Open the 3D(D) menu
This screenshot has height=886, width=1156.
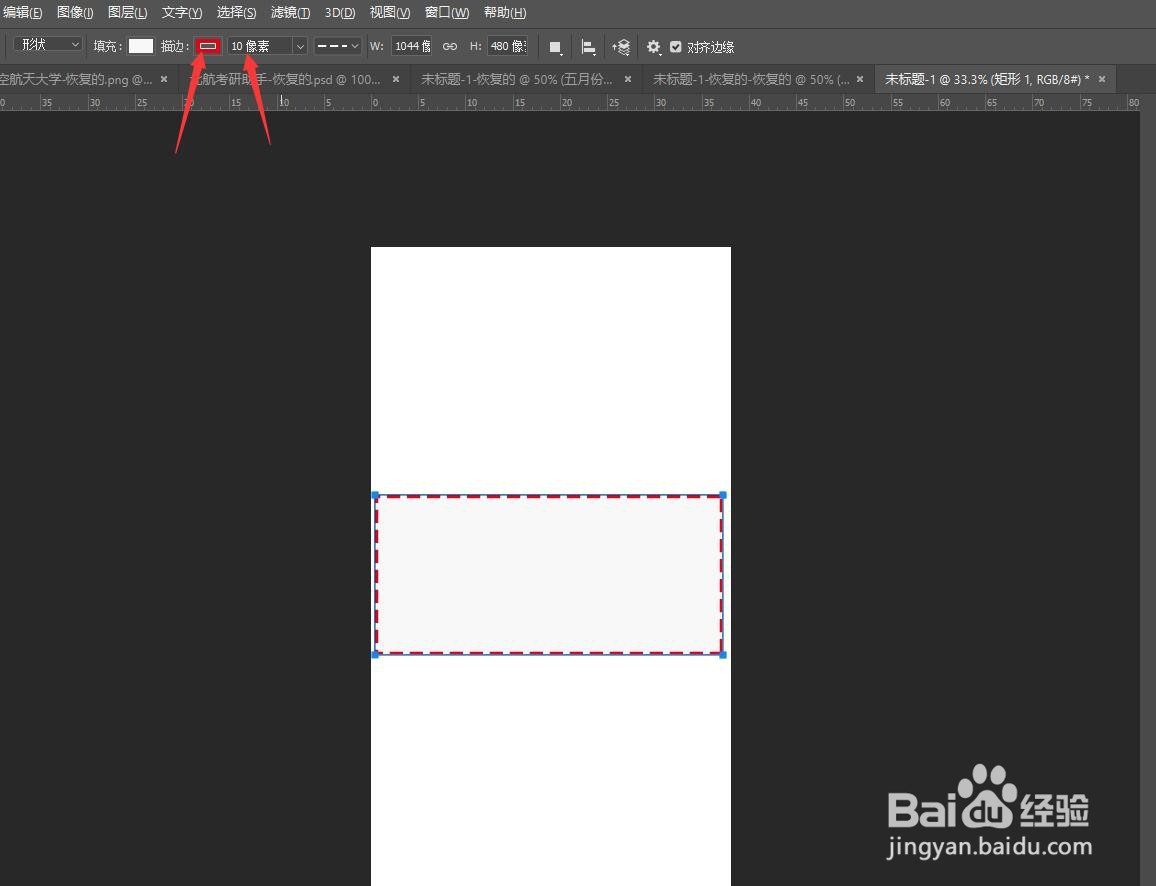[x=340, y=13]
